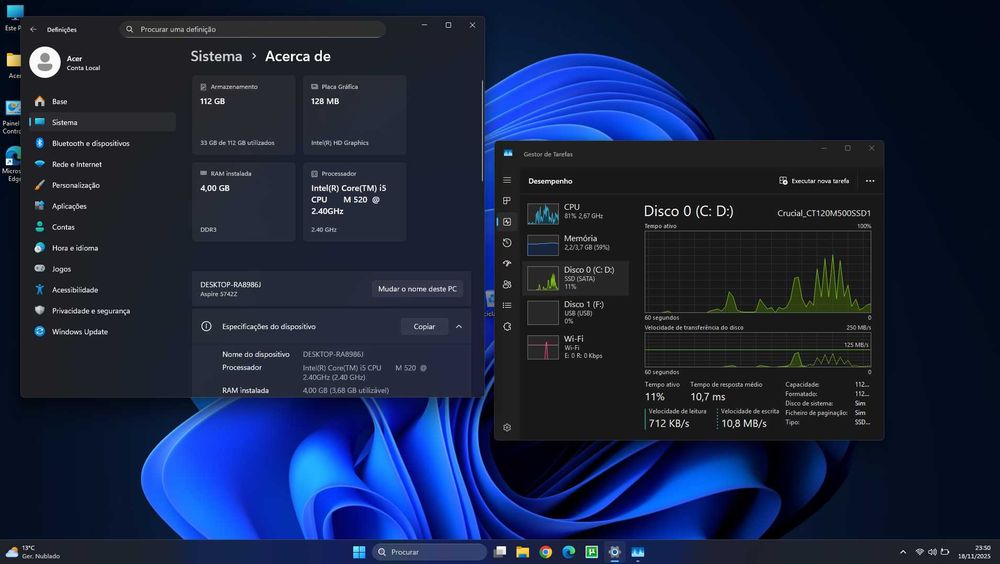The height and width of the screenshot is (564, 1000).
Task: Open App history icon in Task Manager
Action: coord(507,242)
